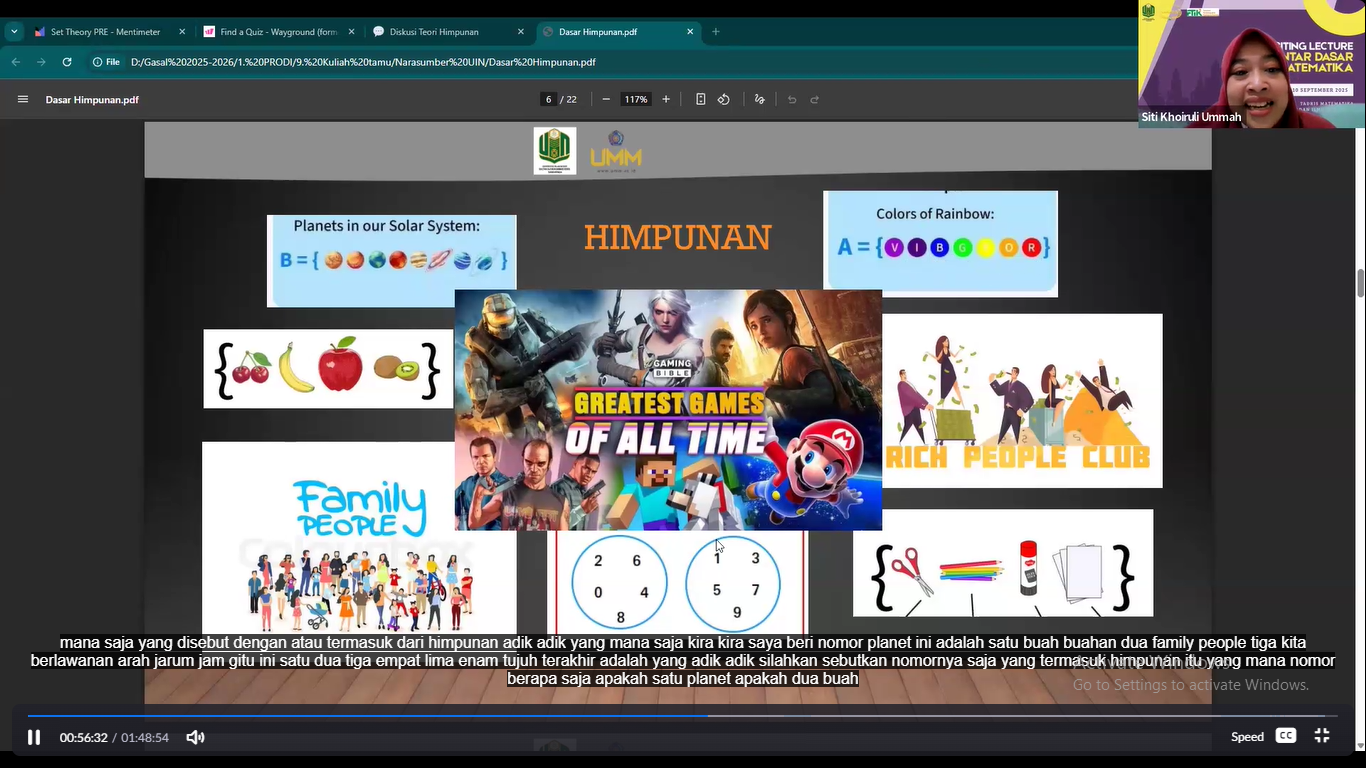This screenshot has height=768, width=1366.
Task: Click the Rich People Club picture
Action: tap(1022, 401)
